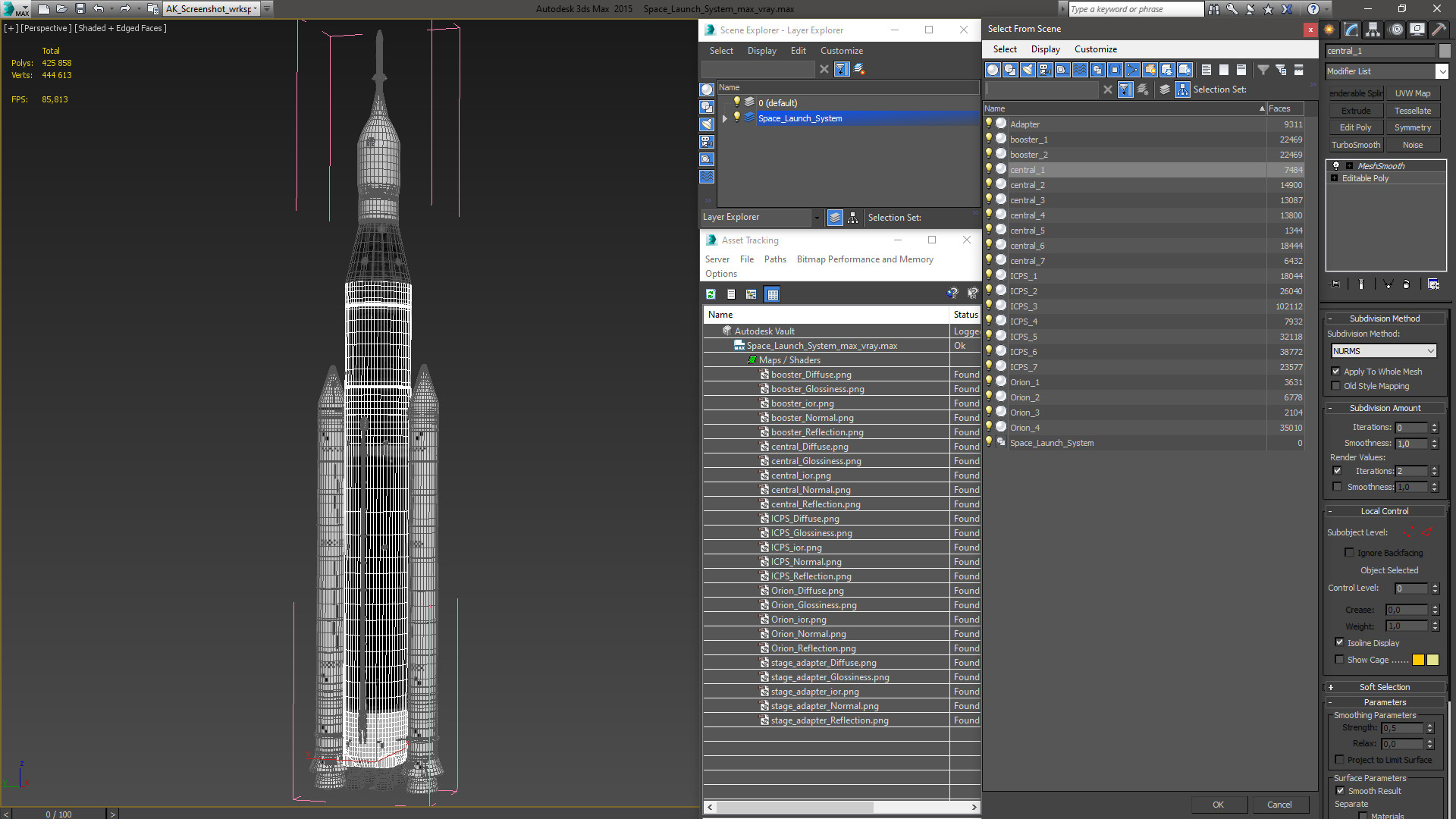Switch to the Display panel tab

pyautogui.click(x=1417, y=30)
